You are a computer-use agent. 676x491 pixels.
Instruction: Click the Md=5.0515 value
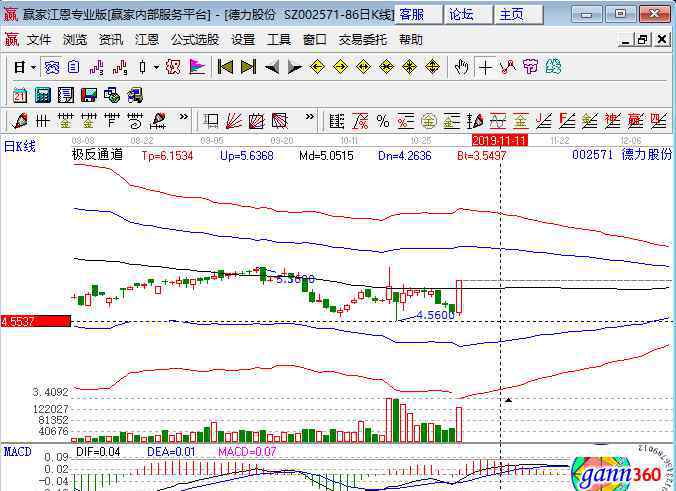click(x=326, y=156)
